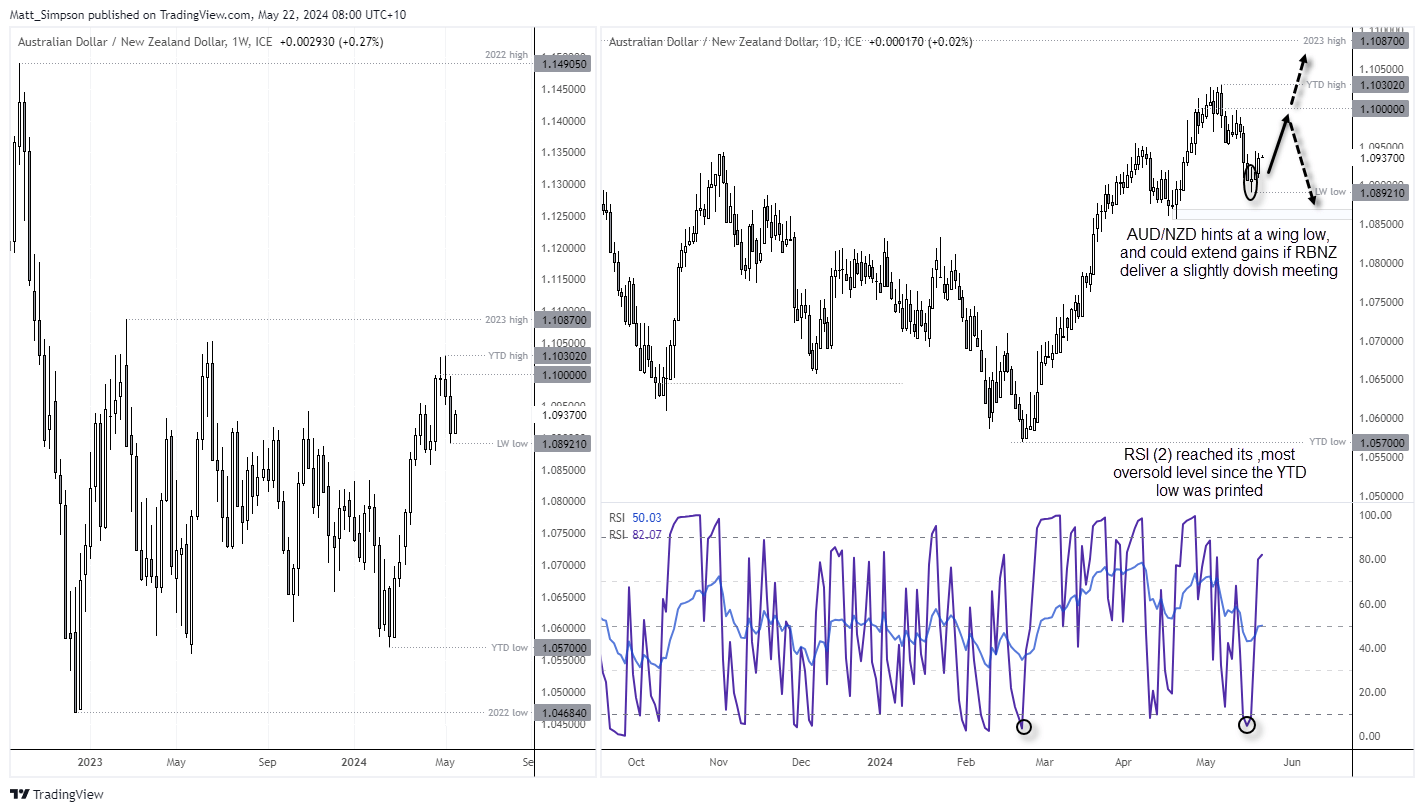
Task: Select the 1.057000 price label on weekly chart
Action: click(564, 648)
